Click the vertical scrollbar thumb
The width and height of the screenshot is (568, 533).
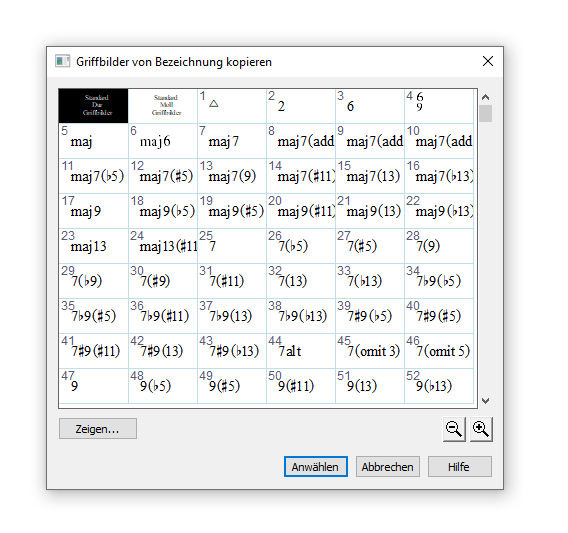485,114
